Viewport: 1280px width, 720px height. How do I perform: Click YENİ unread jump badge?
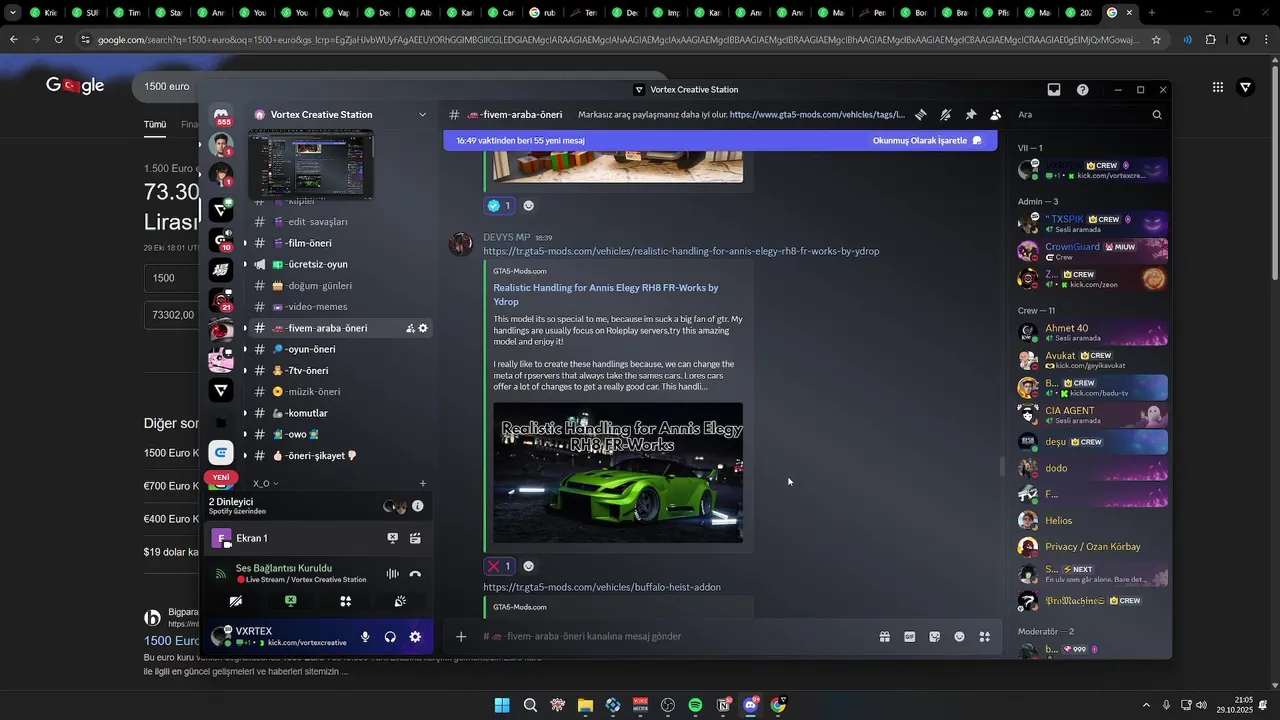[221, 477]
